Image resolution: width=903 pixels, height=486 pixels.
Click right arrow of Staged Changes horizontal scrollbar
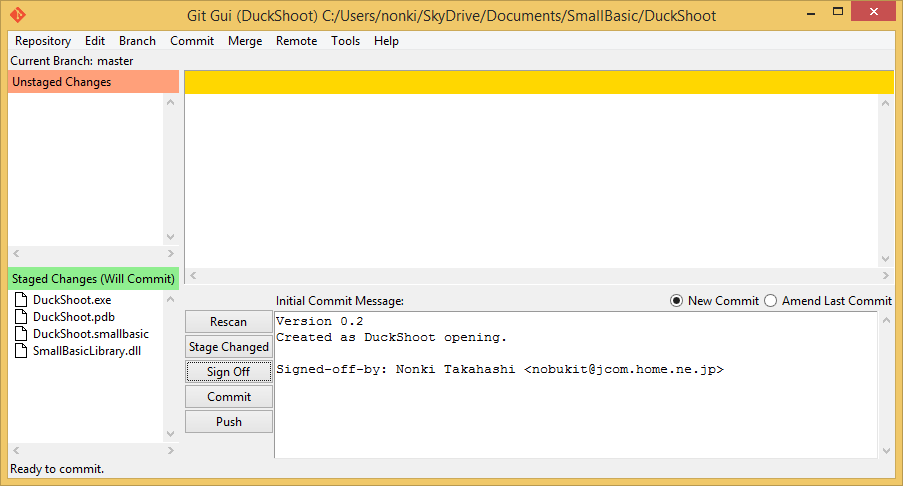click(x=170, y=450)
